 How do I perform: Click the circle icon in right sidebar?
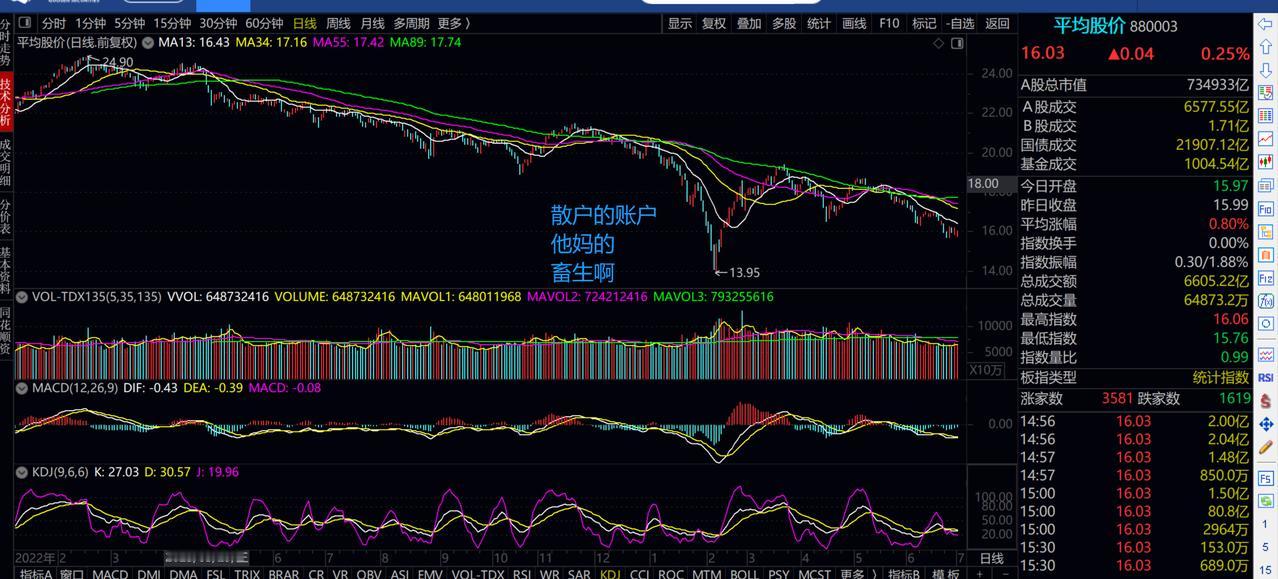(x=1265, y=324)
